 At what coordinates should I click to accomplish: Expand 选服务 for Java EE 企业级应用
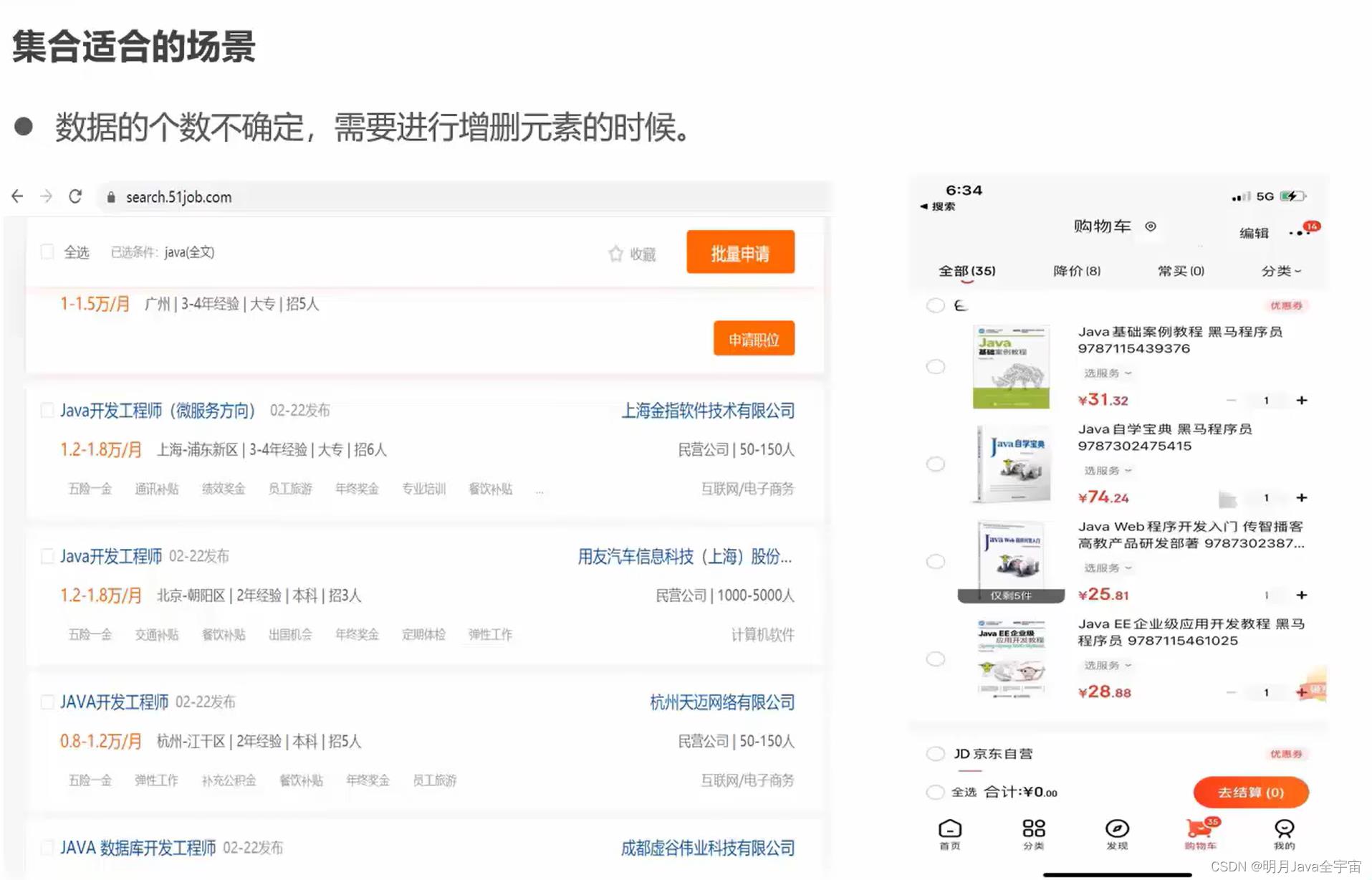[x=1108, y=666]
